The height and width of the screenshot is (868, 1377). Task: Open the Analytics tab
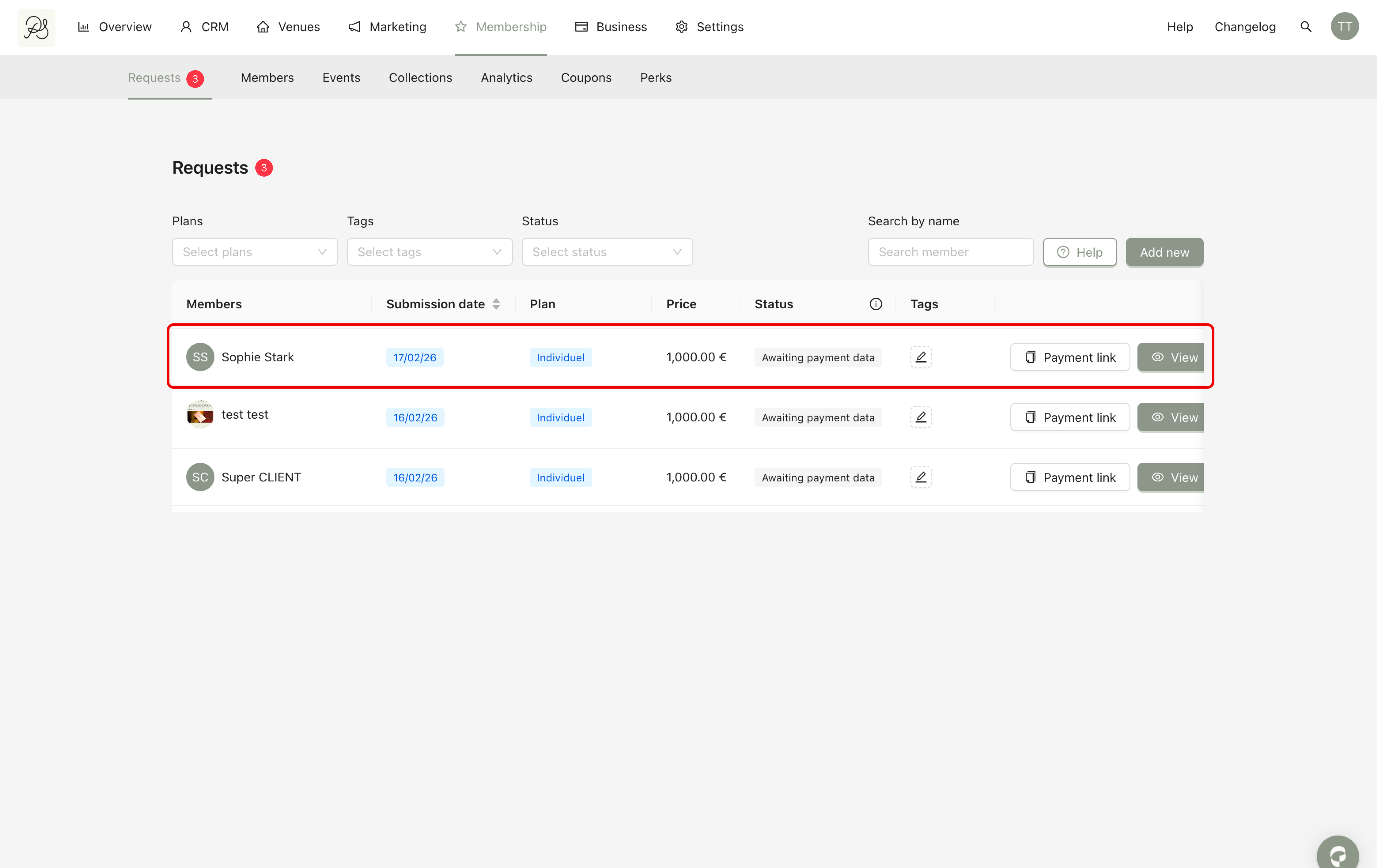(506, 78)
